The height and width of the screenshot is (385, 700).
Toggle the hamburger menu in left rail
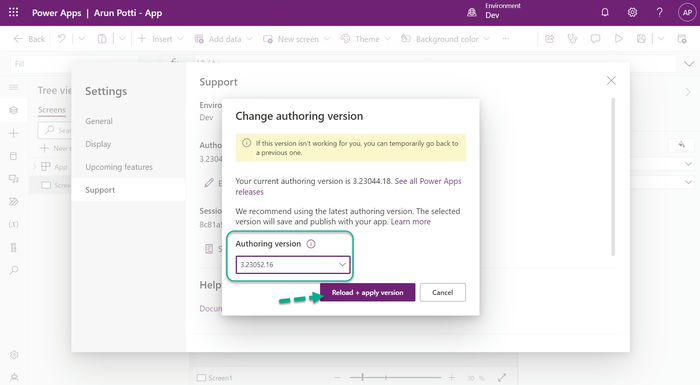click(13, 87)
